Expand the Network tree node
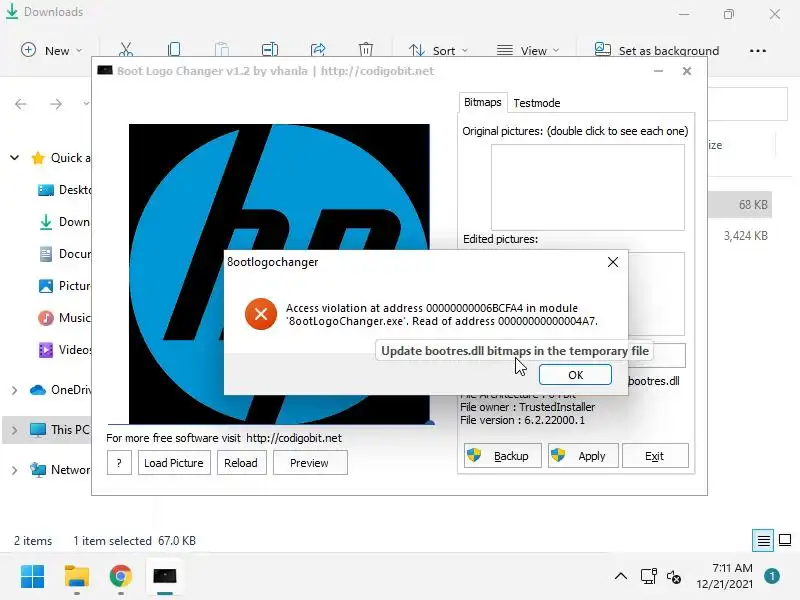The width and height of the screenshot is (800, 600). [x=15, y=470]
